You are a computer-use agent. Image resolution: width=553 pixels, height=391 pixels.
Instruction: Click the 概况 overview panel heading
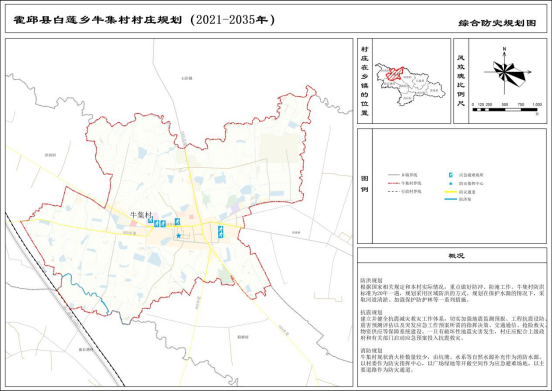456,256
